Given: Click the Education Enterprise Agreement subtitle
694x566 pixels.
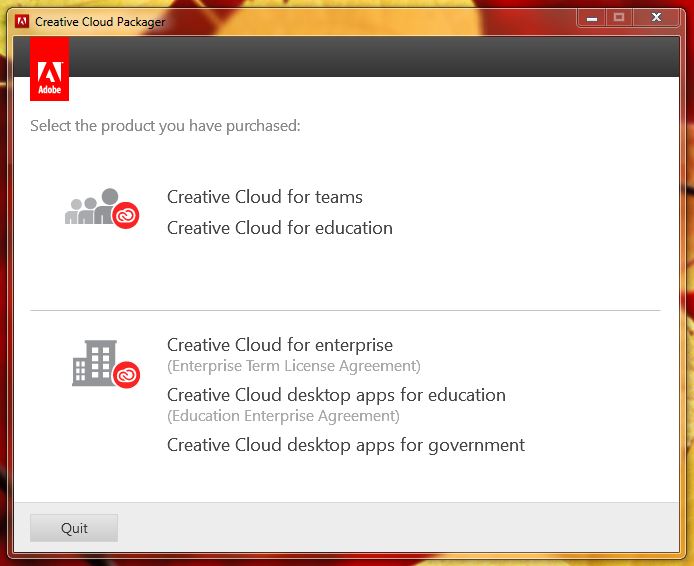Looking at the screenshot, I should pyautogui.click(x=283, y=416).
